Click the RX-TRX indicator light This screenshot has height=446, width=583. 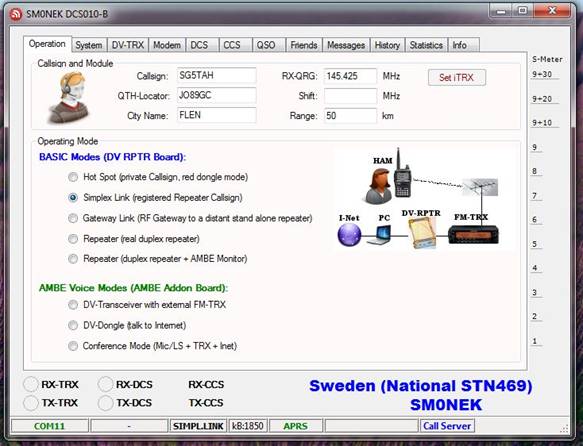point(30,384)
